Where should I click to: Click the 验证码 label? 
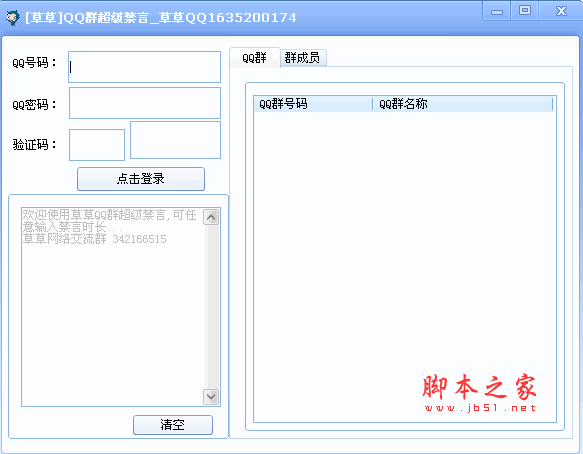pos(34,144)
